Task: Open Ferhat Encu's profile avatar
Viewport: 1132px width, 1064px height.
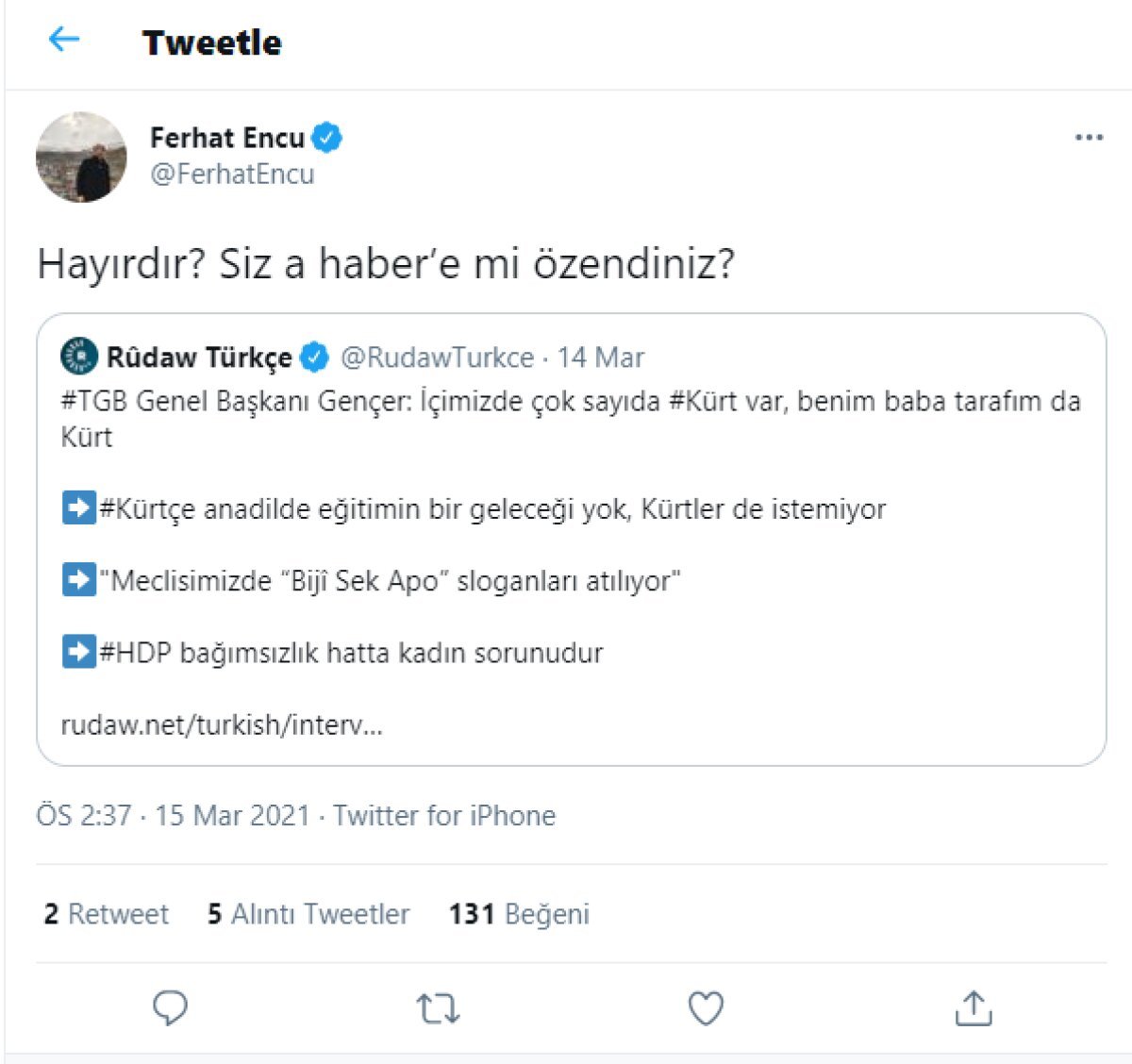Action: click(81, 158)
